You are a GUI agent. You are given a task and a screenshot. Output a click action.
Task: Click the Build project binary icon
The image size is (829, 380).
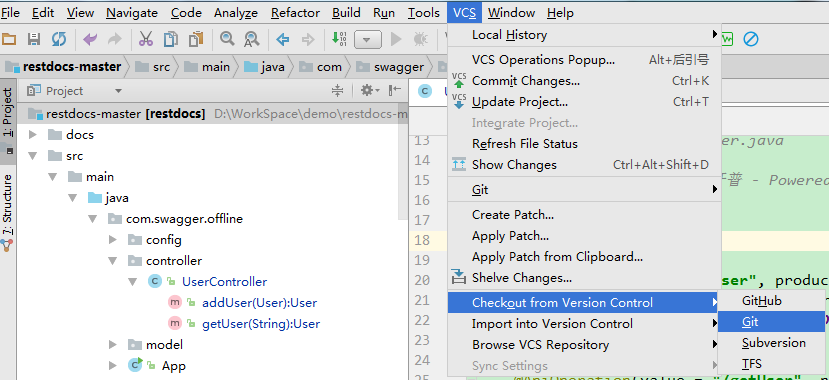(x=338, y=39)
